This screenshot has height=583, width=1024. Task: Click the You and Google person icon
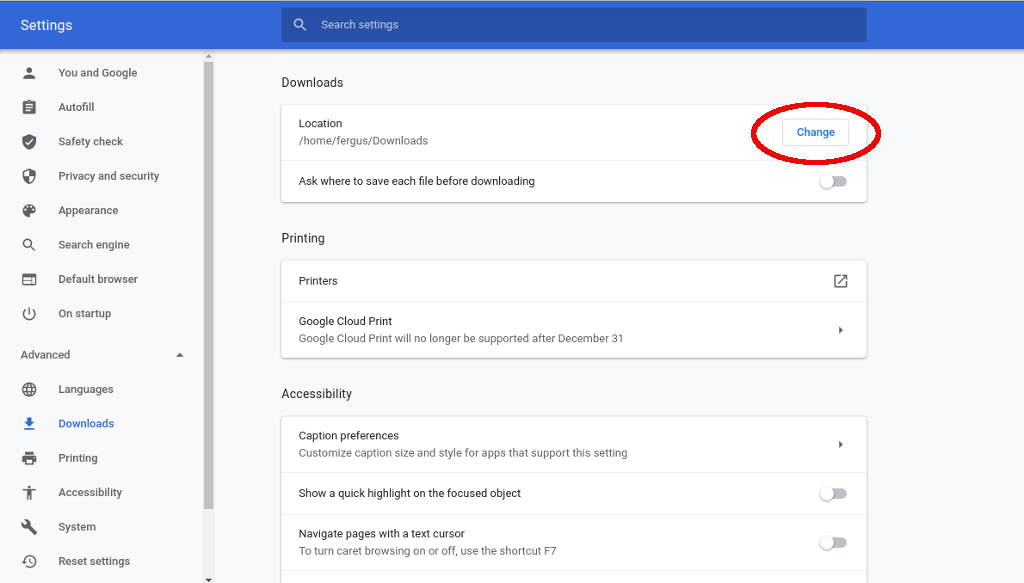[29, 73]
